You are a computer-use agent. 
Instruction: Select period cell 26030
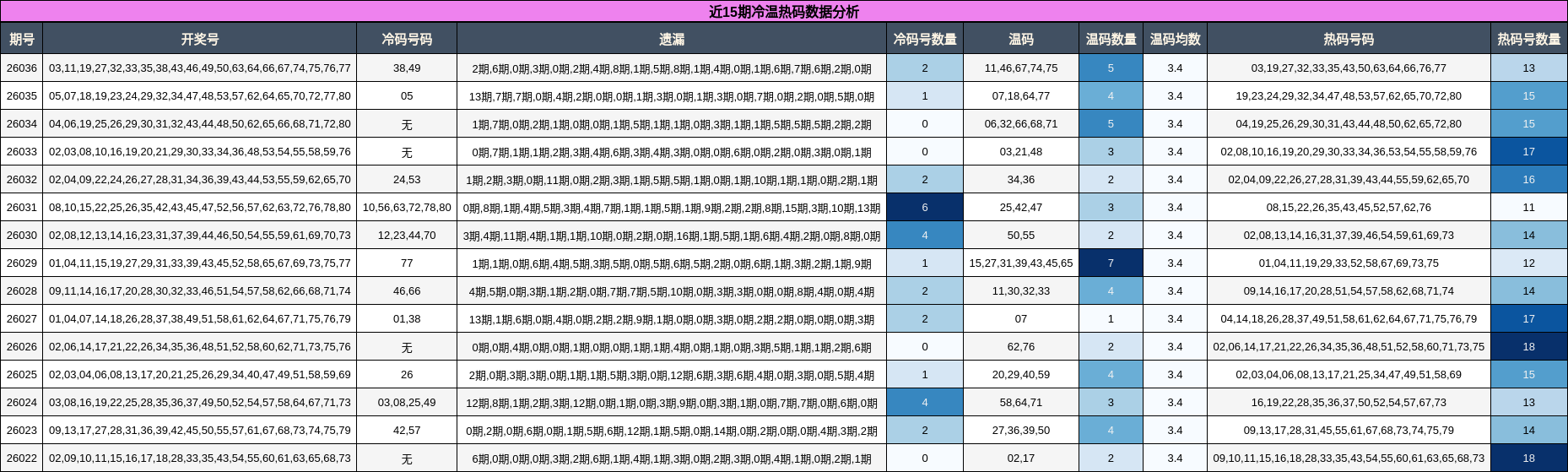pyautogui.click(x=22, y=236)
